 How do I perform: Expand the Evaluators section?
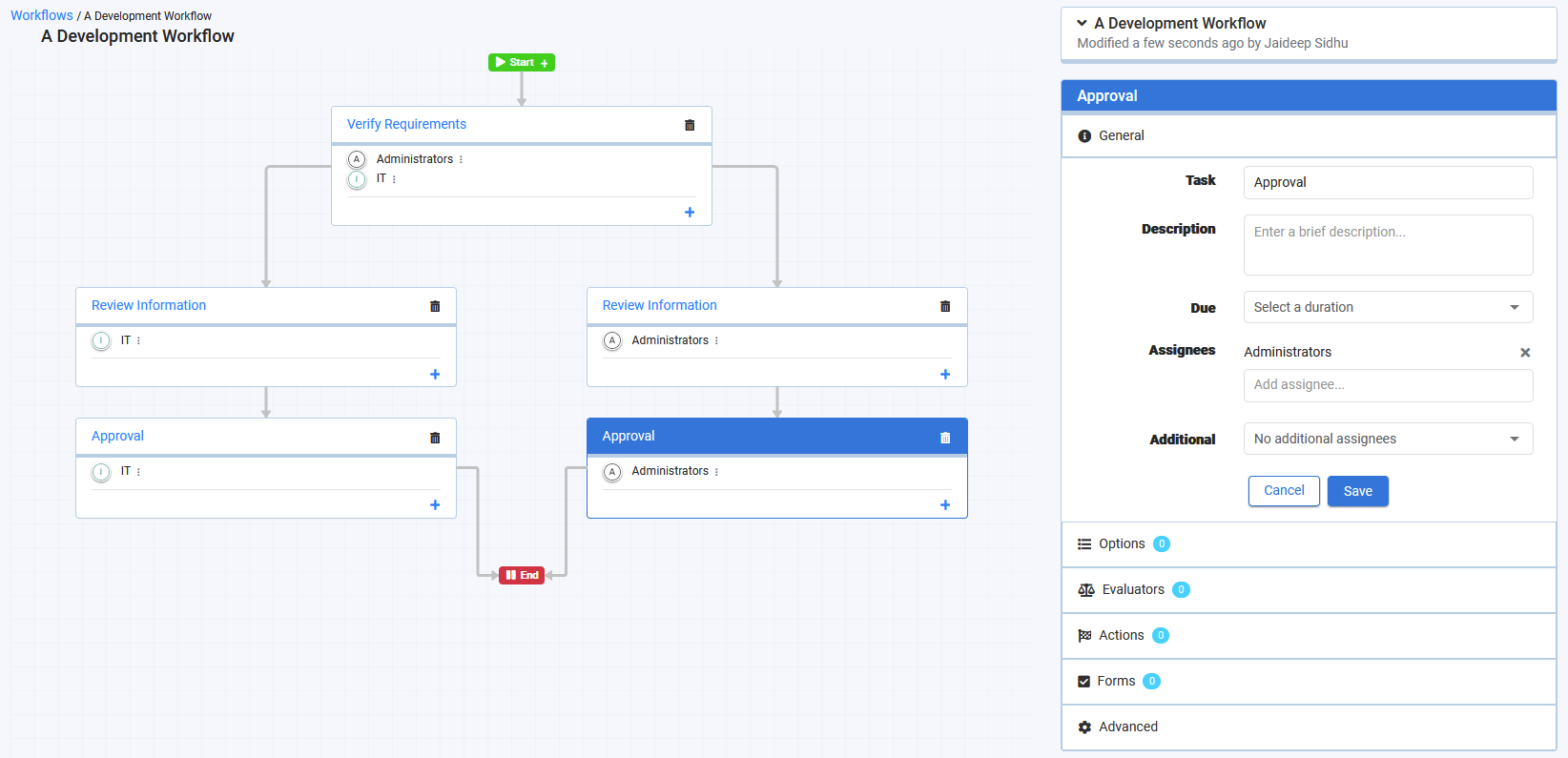coord(1309,590)
